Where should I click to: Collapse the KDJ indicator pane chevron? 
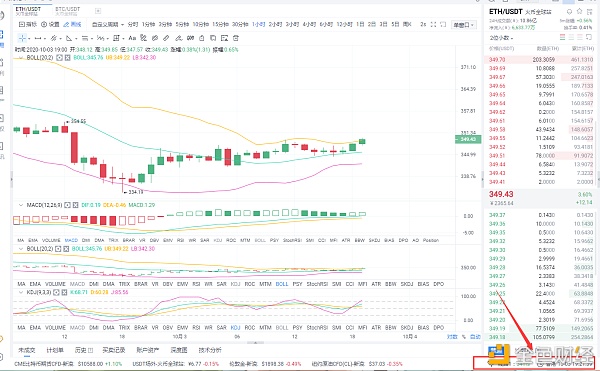pyautogui.click(x=21, y=292)
